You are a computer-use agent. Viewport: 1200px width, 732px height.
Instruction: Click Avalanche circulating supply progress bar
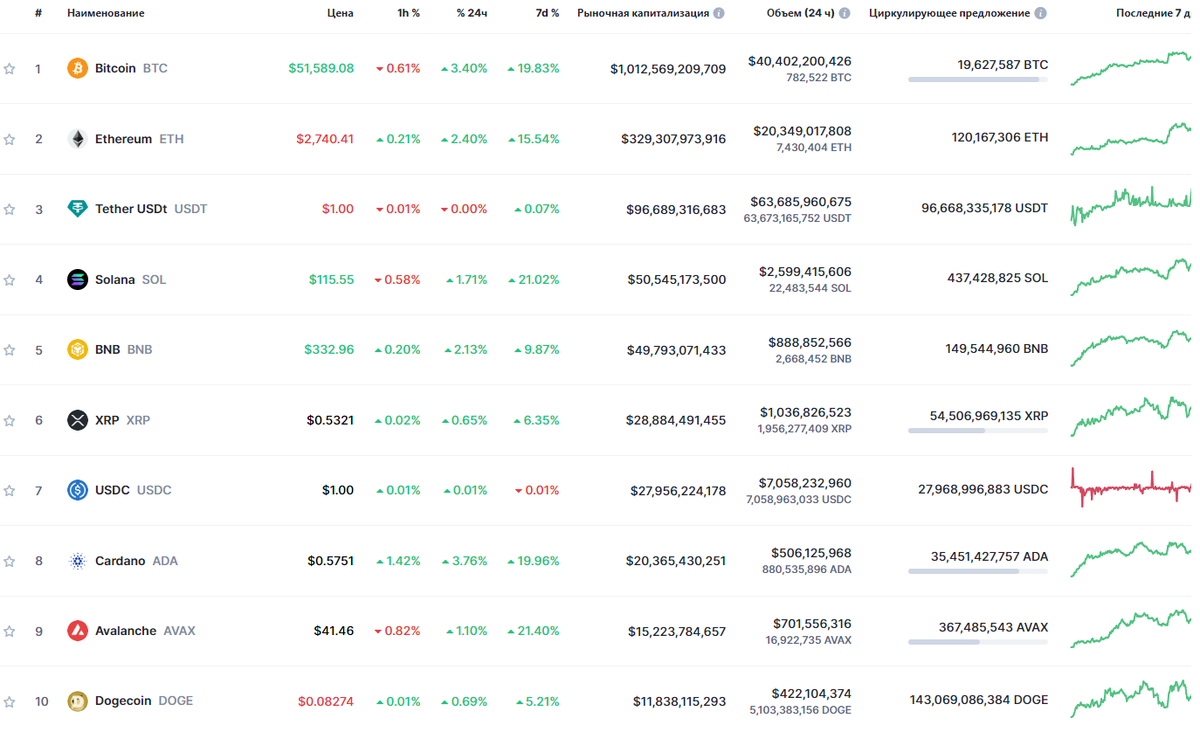tap(978, 641)
